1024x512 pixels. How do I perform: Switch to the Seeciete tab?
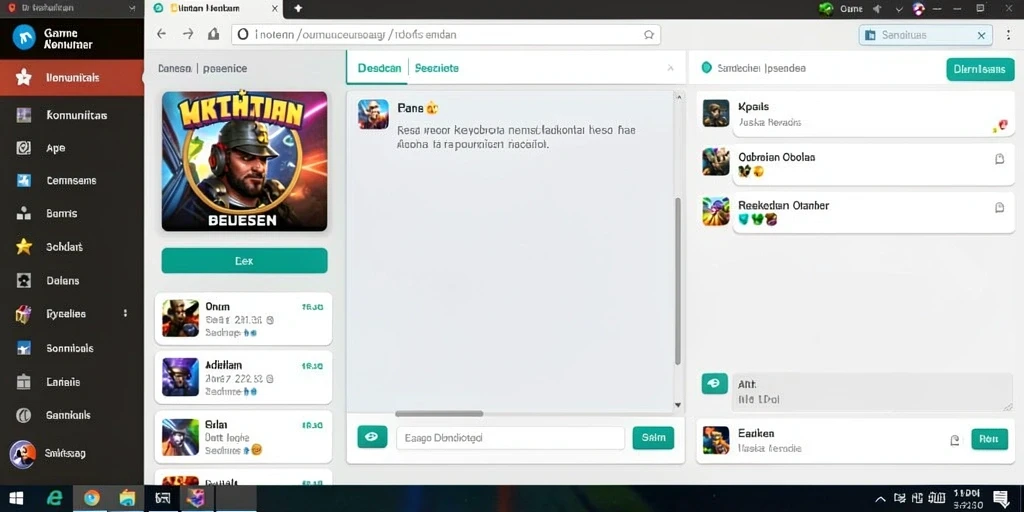coord(437,68)
